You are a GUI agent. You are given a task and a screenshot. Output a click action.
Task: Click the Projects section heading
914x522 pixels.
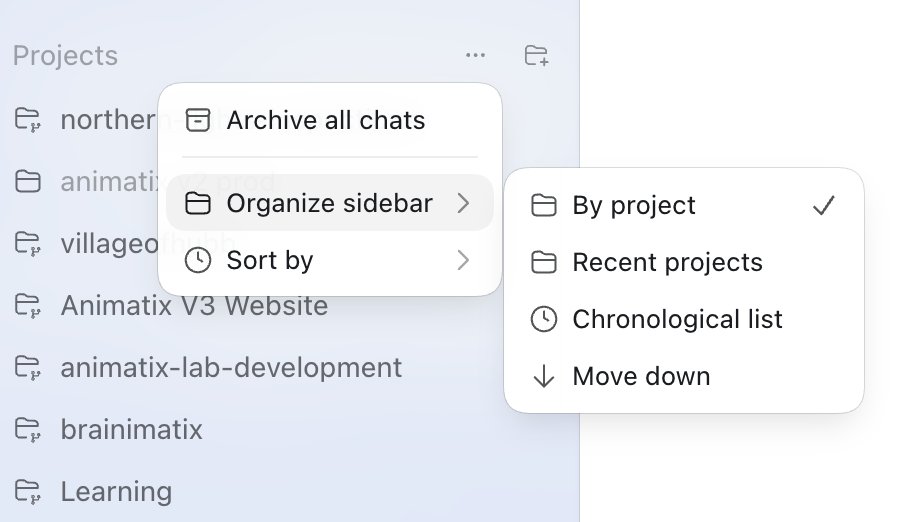pyautogui.click(x=65, y=56)
